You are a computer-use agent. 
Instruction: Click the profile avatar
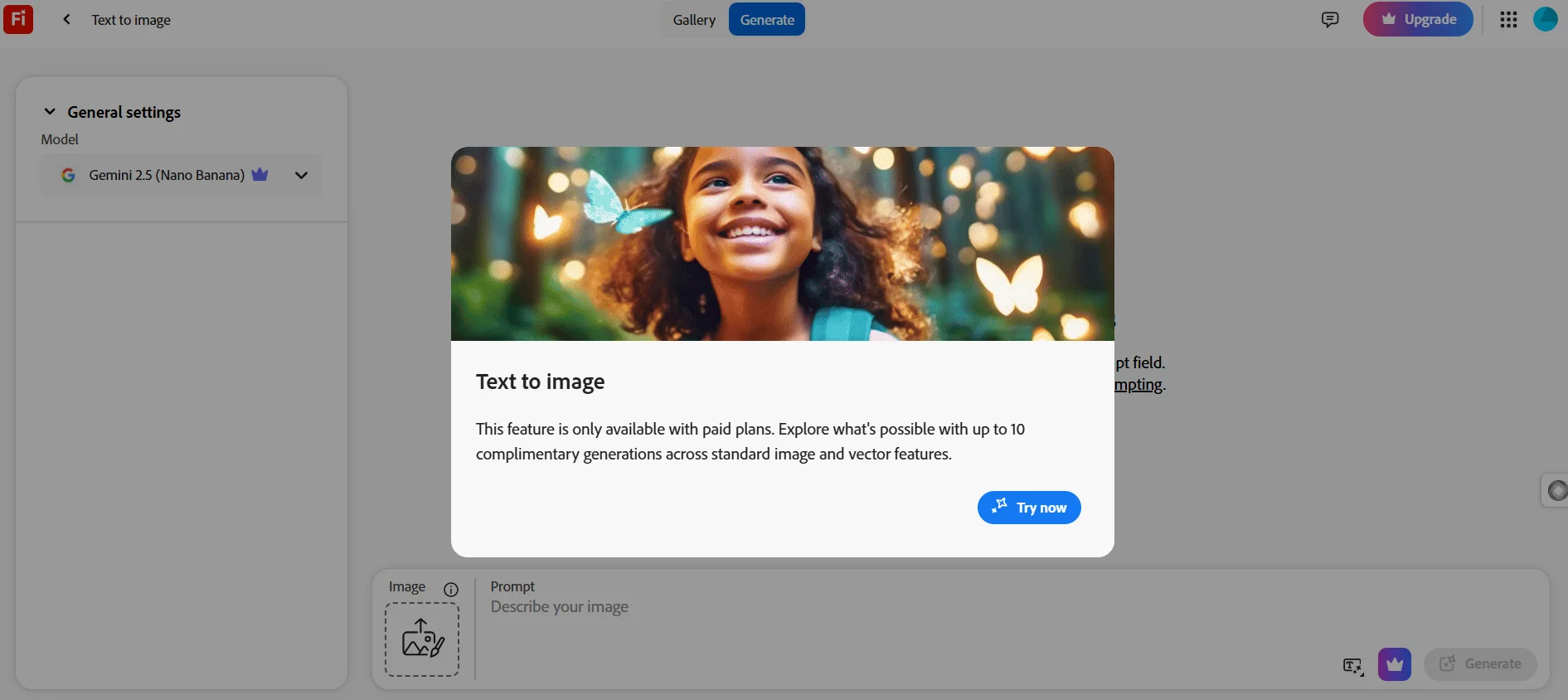tap(1545, 19)
